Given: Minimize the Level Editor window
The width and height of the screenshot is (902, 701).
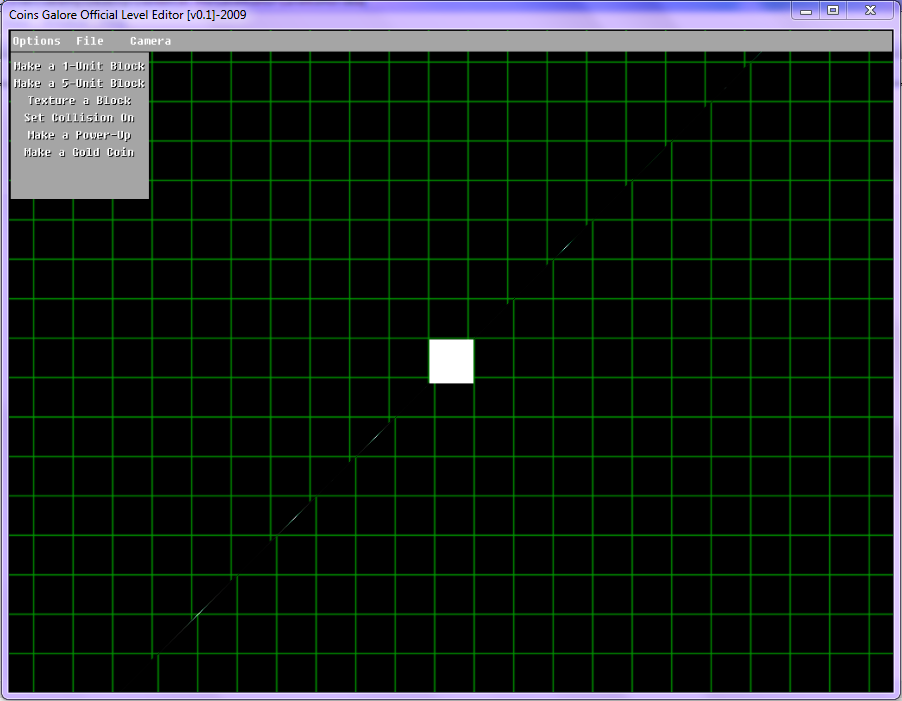Looking at the screenshot, I should pyautogui.click(x=806, y=10).
